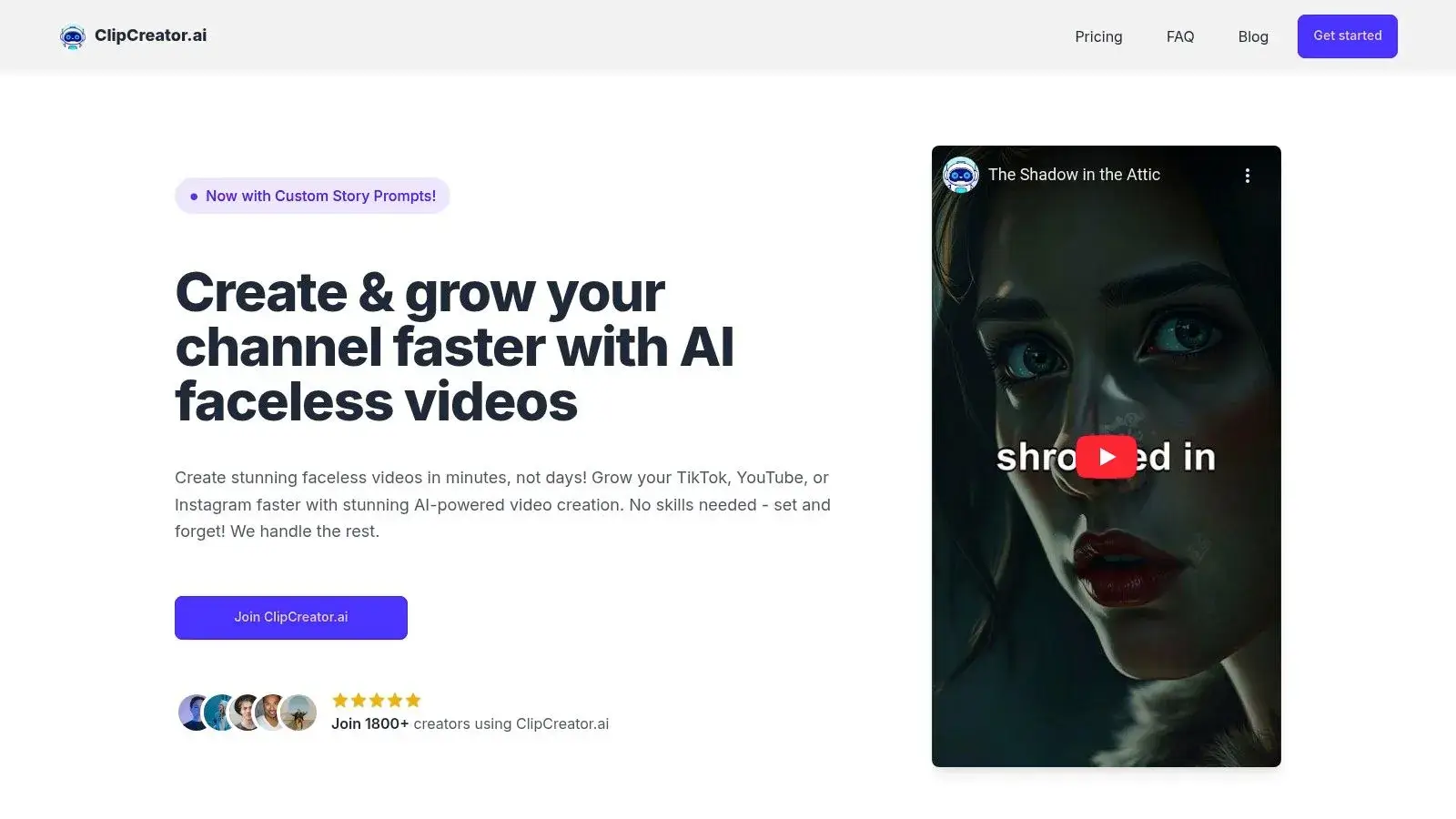Click the video title The Shadow in the Attic
Image resolution: width=1456 pixels, height=819 pixels.
click(x=1074, y=175)
